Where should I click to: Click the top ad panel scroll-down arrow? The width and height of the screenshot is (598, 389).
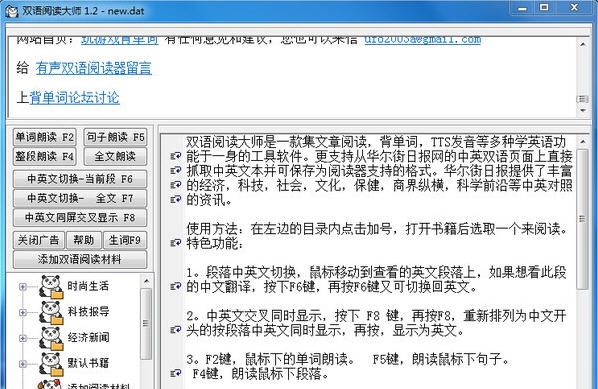583,111
